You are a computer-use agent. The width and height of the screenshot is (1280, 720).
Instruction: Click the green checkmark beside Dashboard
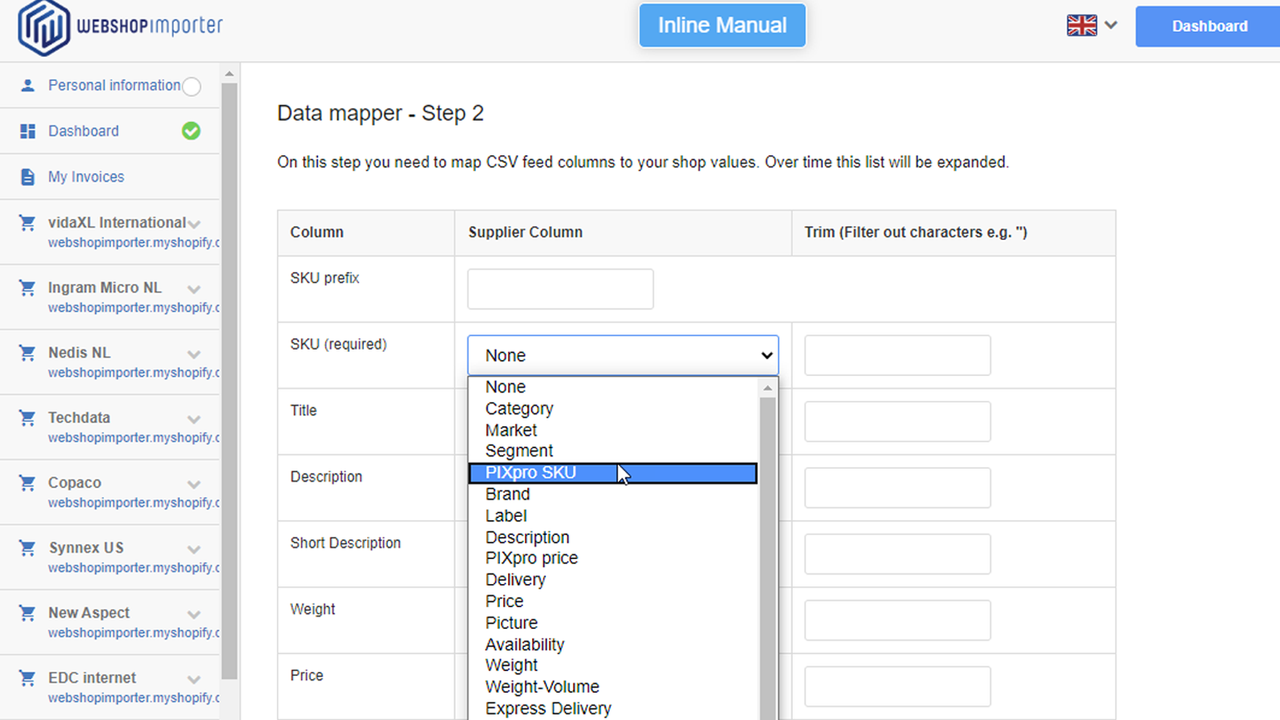(191, 130)
